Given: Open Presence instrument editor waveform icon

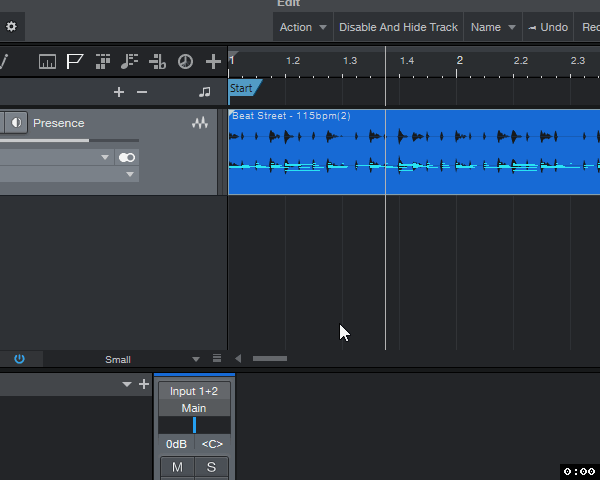Looking at the screenshot, I should (200, 123).
